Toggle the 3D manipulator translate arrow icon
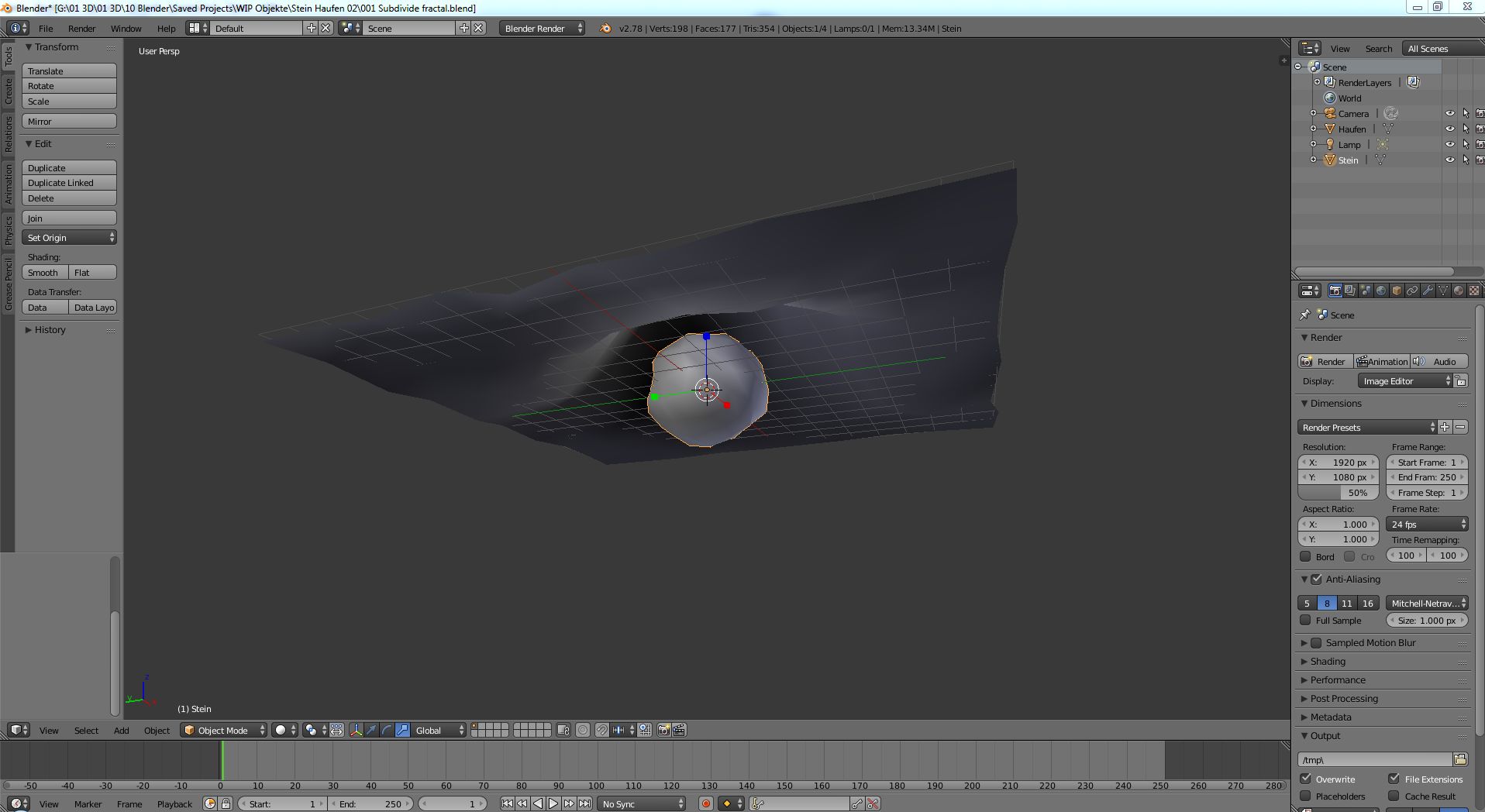This screenshot has height=812, width=1485. (x=371, y=730)
